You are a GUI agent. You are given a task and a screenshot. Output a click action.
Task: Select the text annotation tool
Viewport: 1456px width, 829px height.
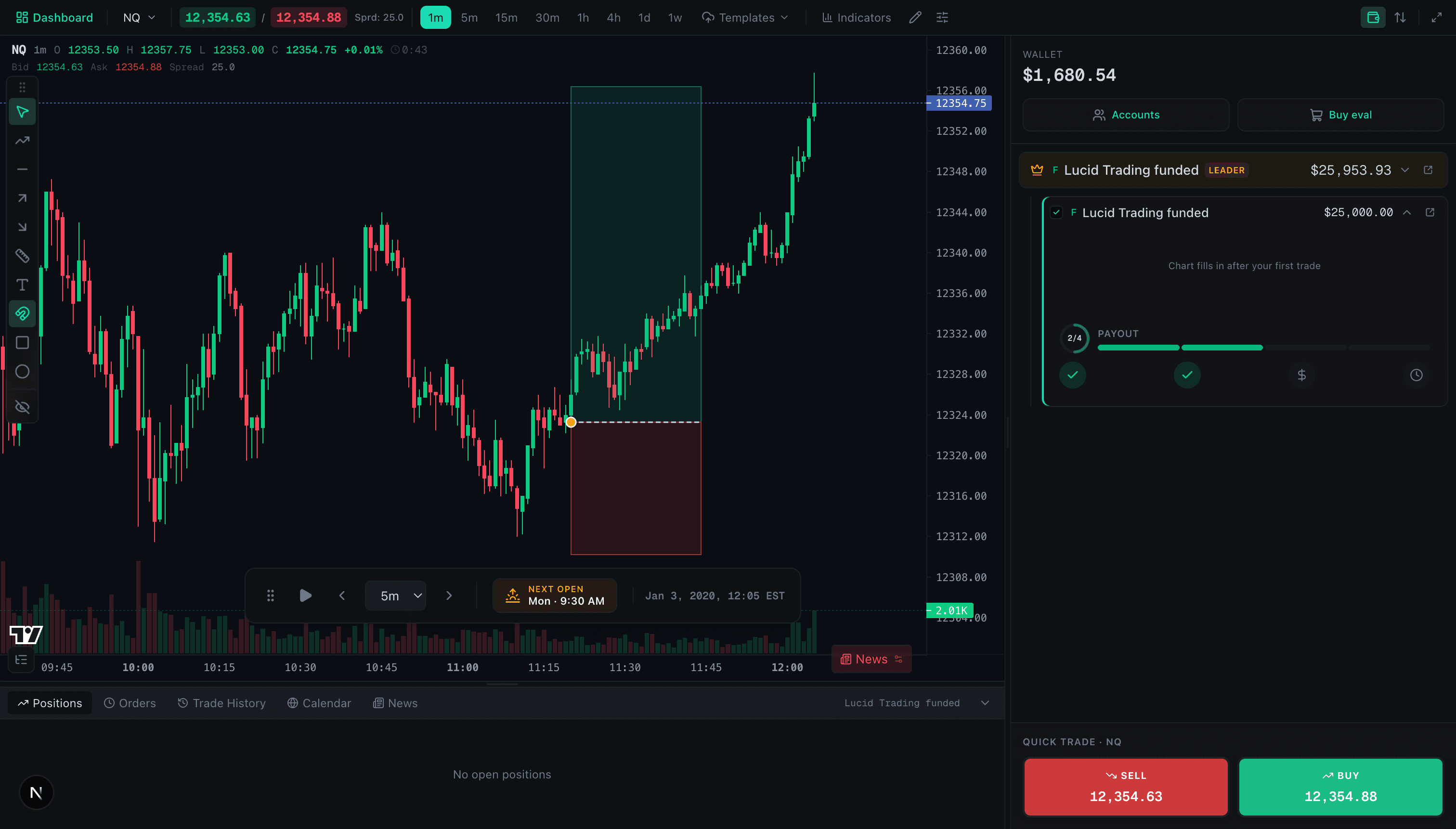coord(22,285)
